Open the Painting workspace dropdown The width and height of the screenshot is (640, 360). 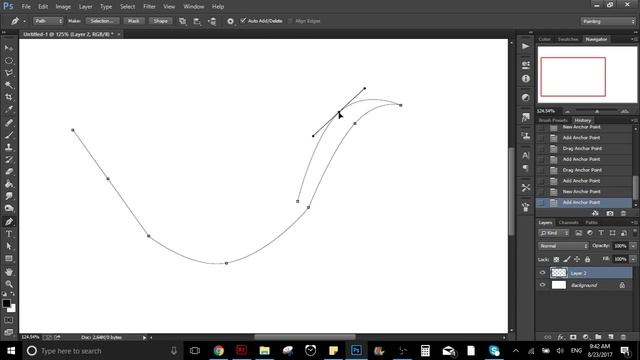coord(608,21)
